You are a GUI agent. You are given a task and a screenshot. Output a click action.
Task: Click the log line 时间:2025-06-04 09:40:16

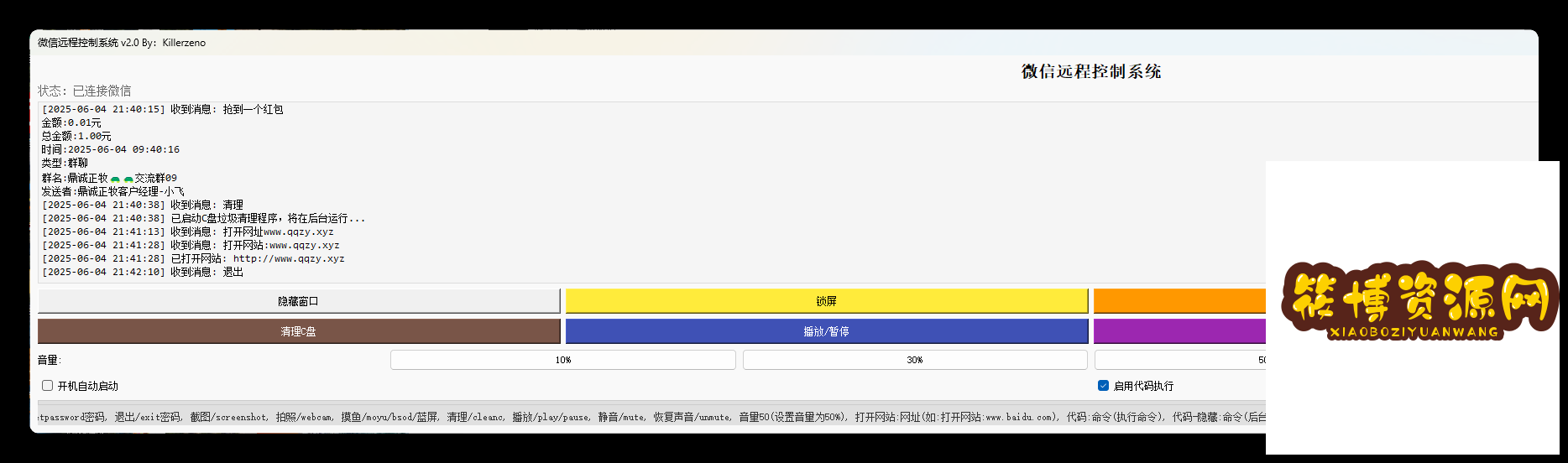(x=111, y=149)
